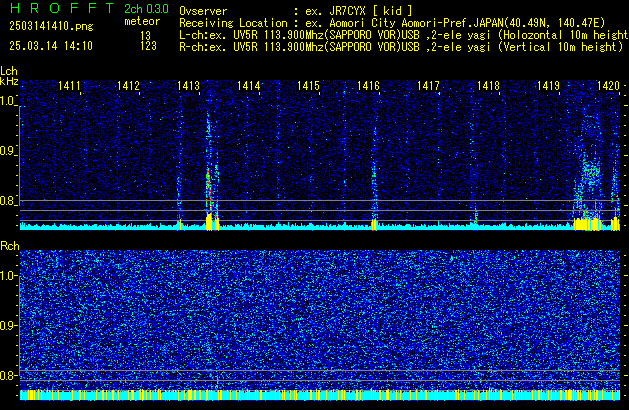
Task: Click the "H R O F F T" title text
Action: (x=61, y=8)
